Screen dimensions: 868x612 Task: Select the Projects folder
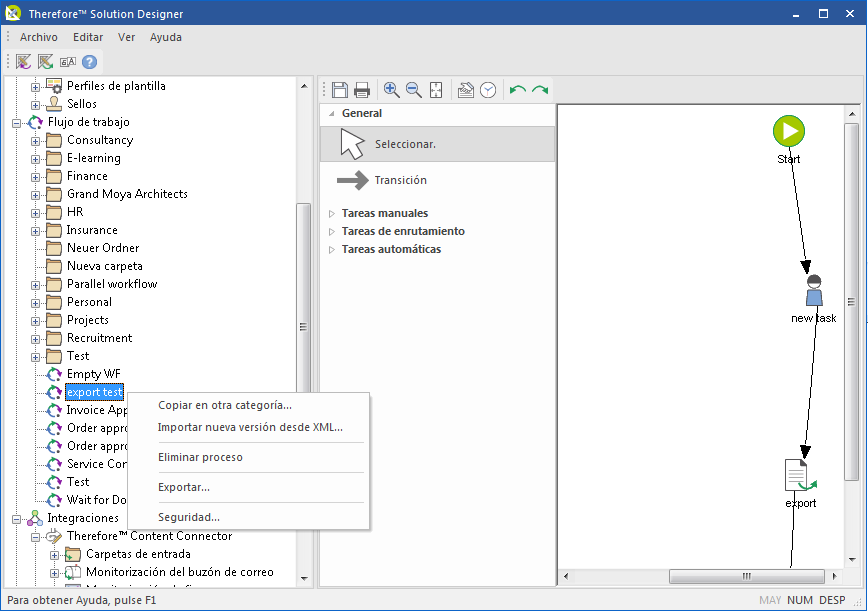(x=87, y=320)
